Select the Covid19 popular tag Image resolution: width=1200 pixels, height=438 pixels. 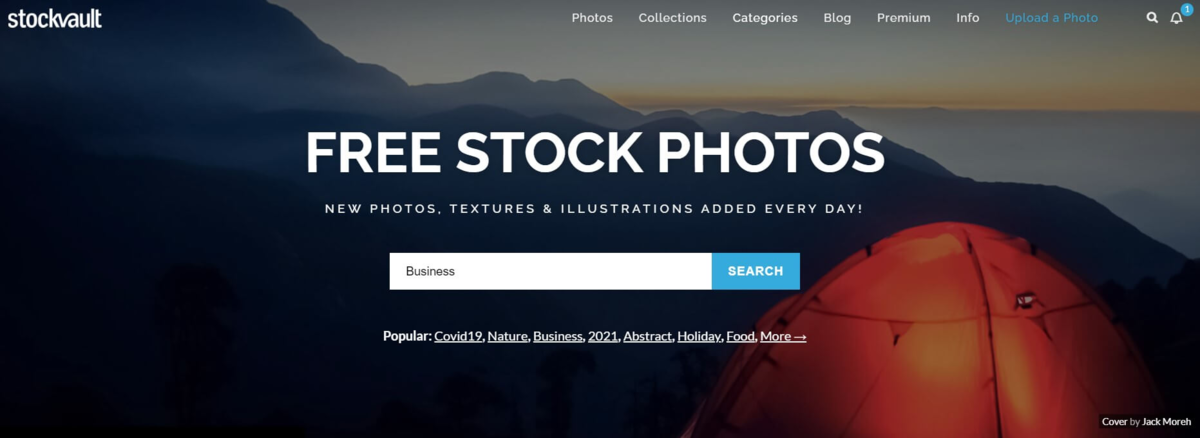click(459, 337)
